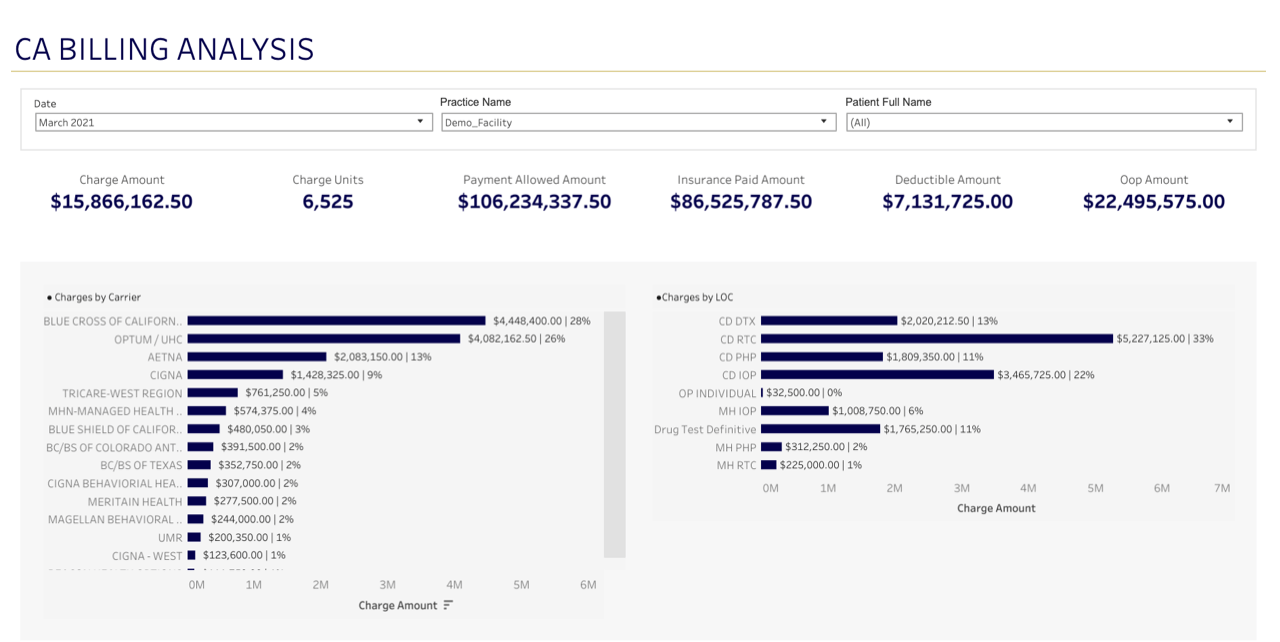Select the CIGNA carrier bar at 9%
Screen dimensions: 1280x642
tap(235, 375)
